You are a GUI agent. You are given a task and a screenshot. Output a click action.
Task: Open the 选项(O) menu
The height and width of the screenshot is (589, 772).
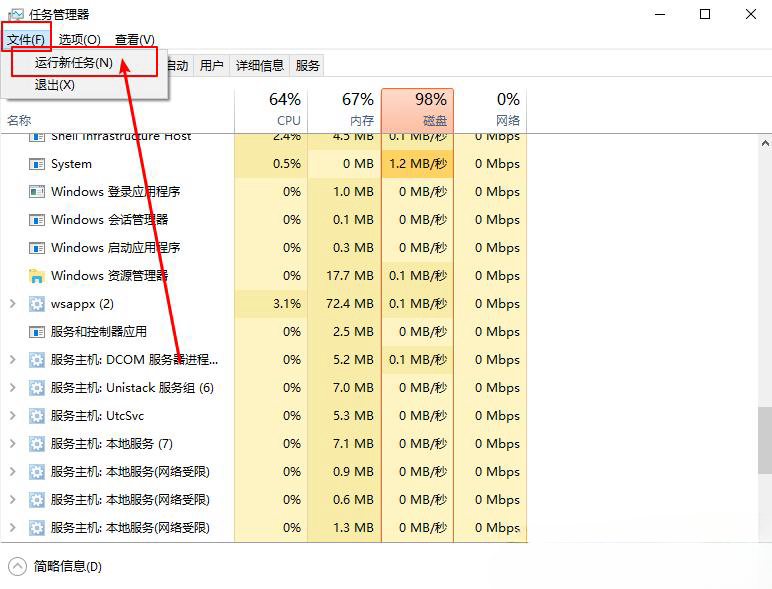pos(80,39)
